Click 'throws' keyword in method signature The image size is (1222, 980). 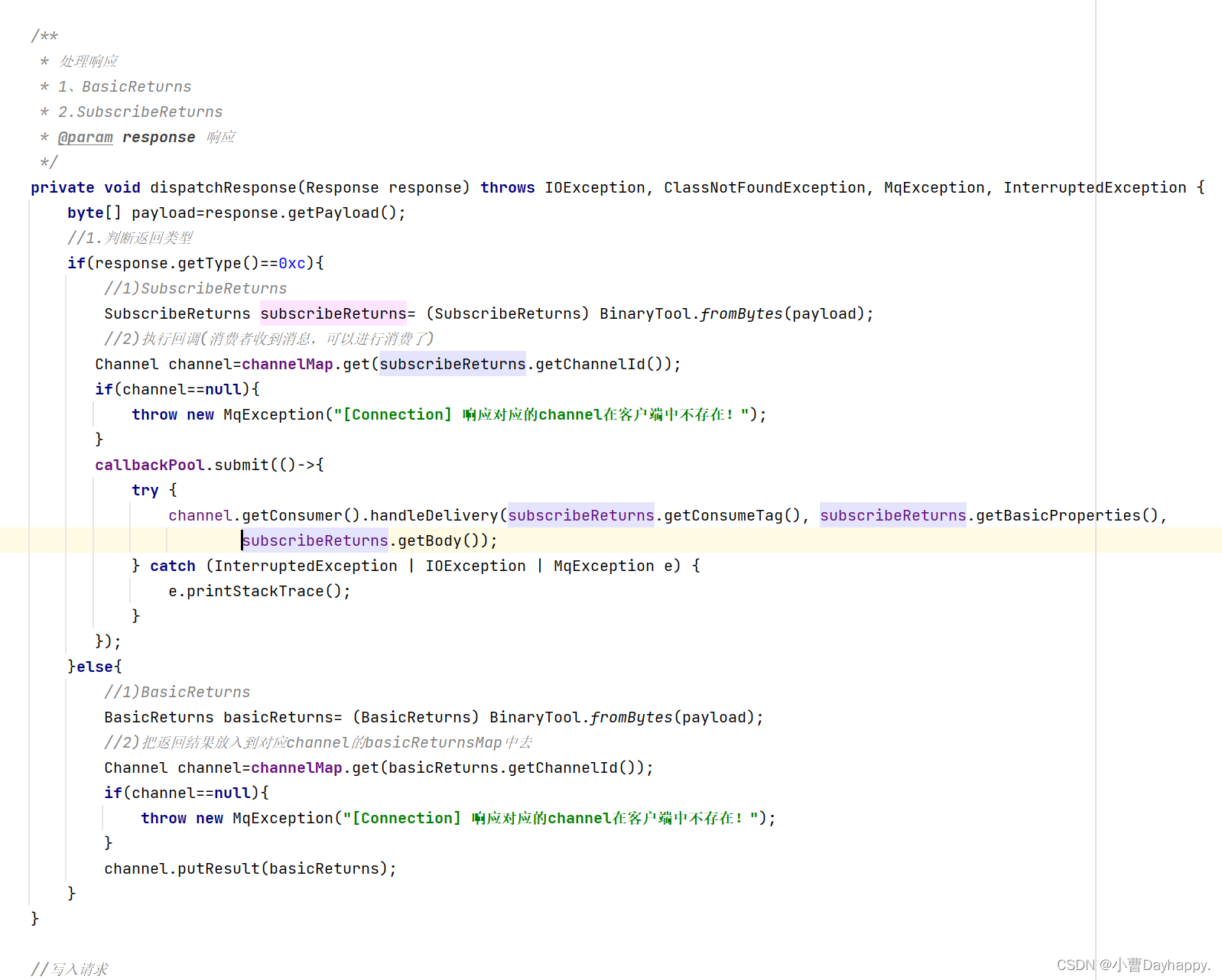tap(508, 187)
